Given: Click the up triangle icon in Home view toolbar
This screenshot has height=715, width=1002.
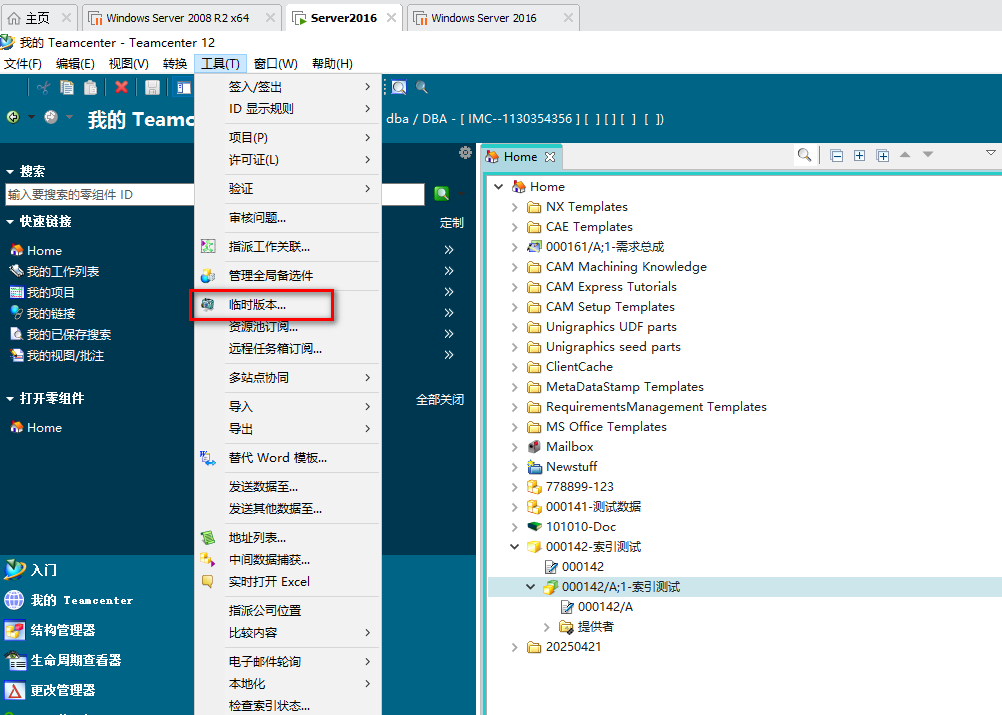Looking at the screenshot, I should point(905,155).
